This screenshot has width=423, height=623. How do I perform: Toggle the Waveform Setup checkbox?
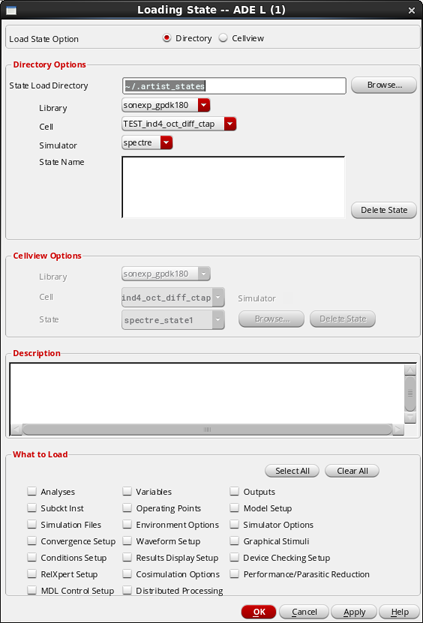click(127, 541)
